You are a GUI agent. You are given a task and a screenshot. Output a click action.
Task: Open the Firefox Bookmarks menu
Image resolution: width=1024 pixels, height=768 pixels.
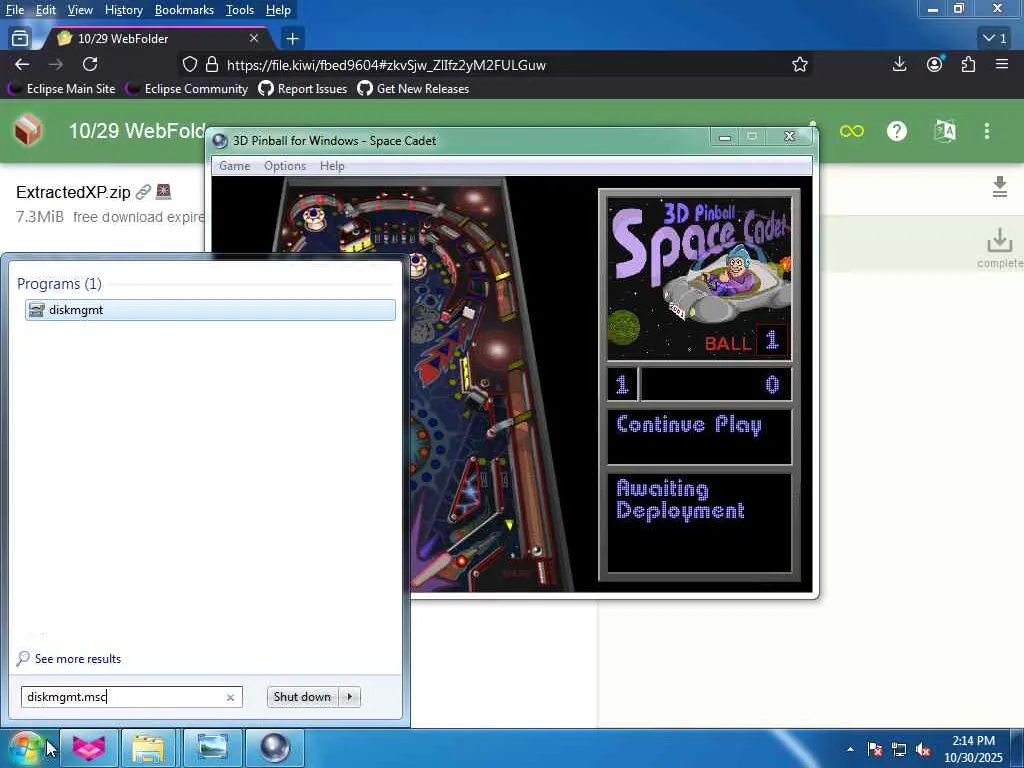point(184,10)
